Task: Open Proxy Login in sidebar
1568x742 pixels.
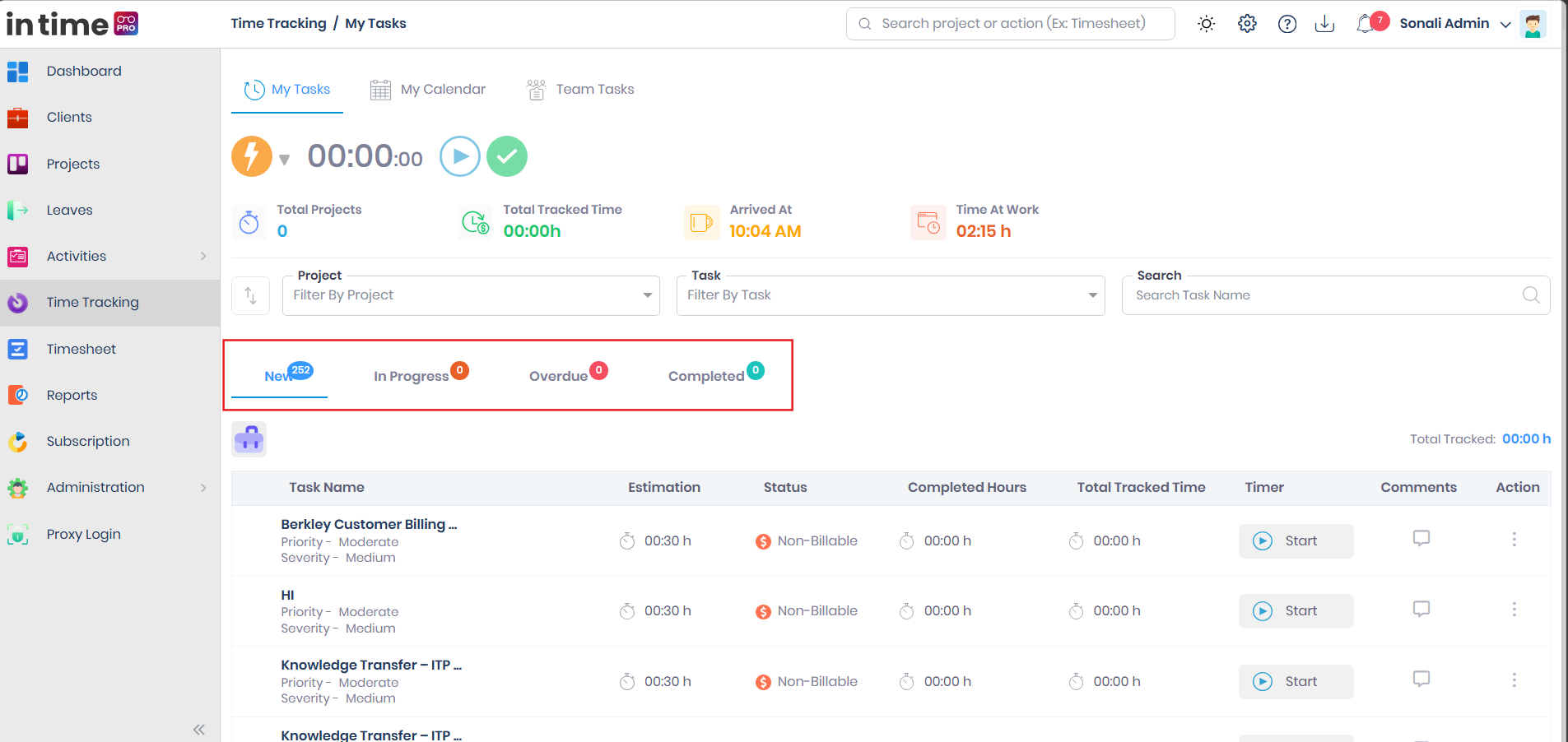Action: point(83,534)
